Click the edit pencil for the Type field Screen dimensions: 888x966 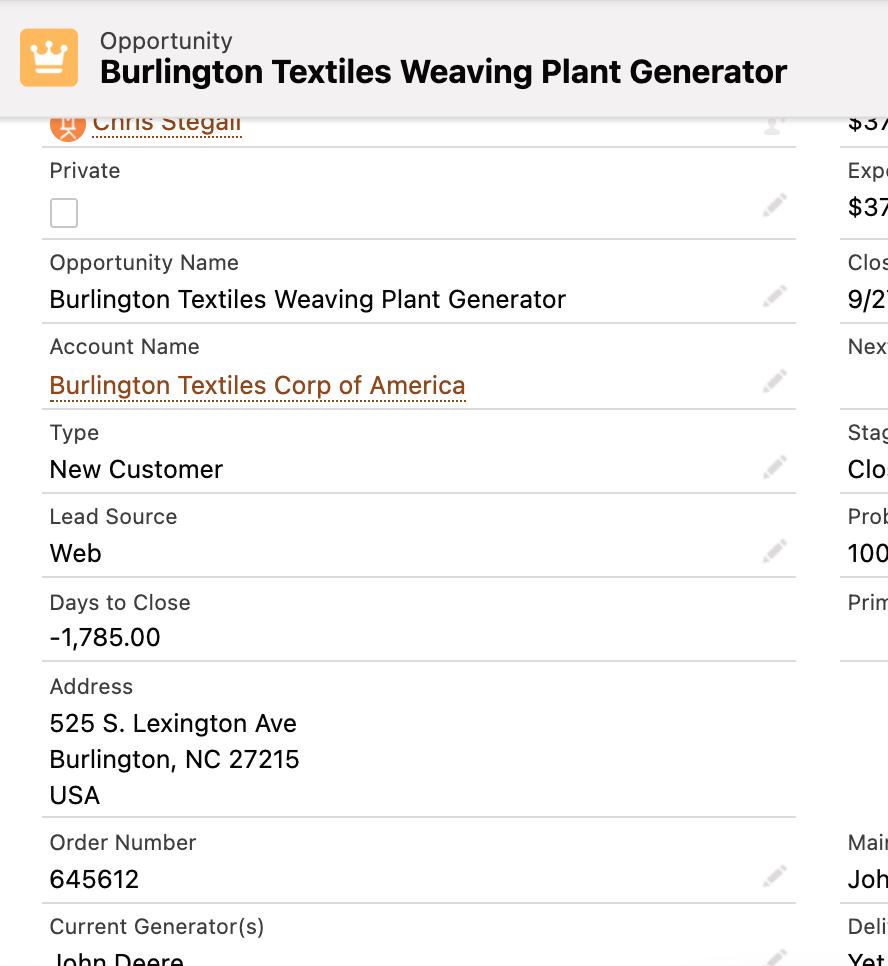(774, 467)
